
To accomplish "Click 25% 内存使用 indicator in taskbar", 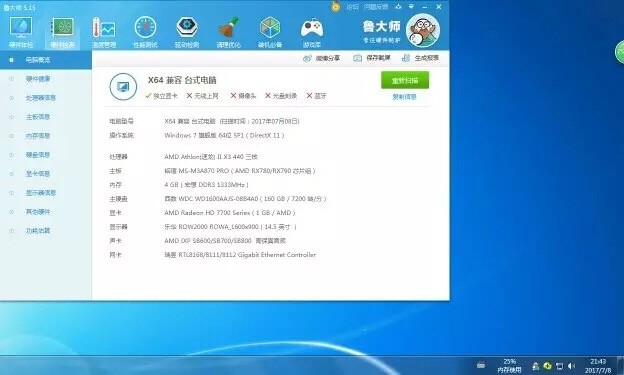I will 509,365.
